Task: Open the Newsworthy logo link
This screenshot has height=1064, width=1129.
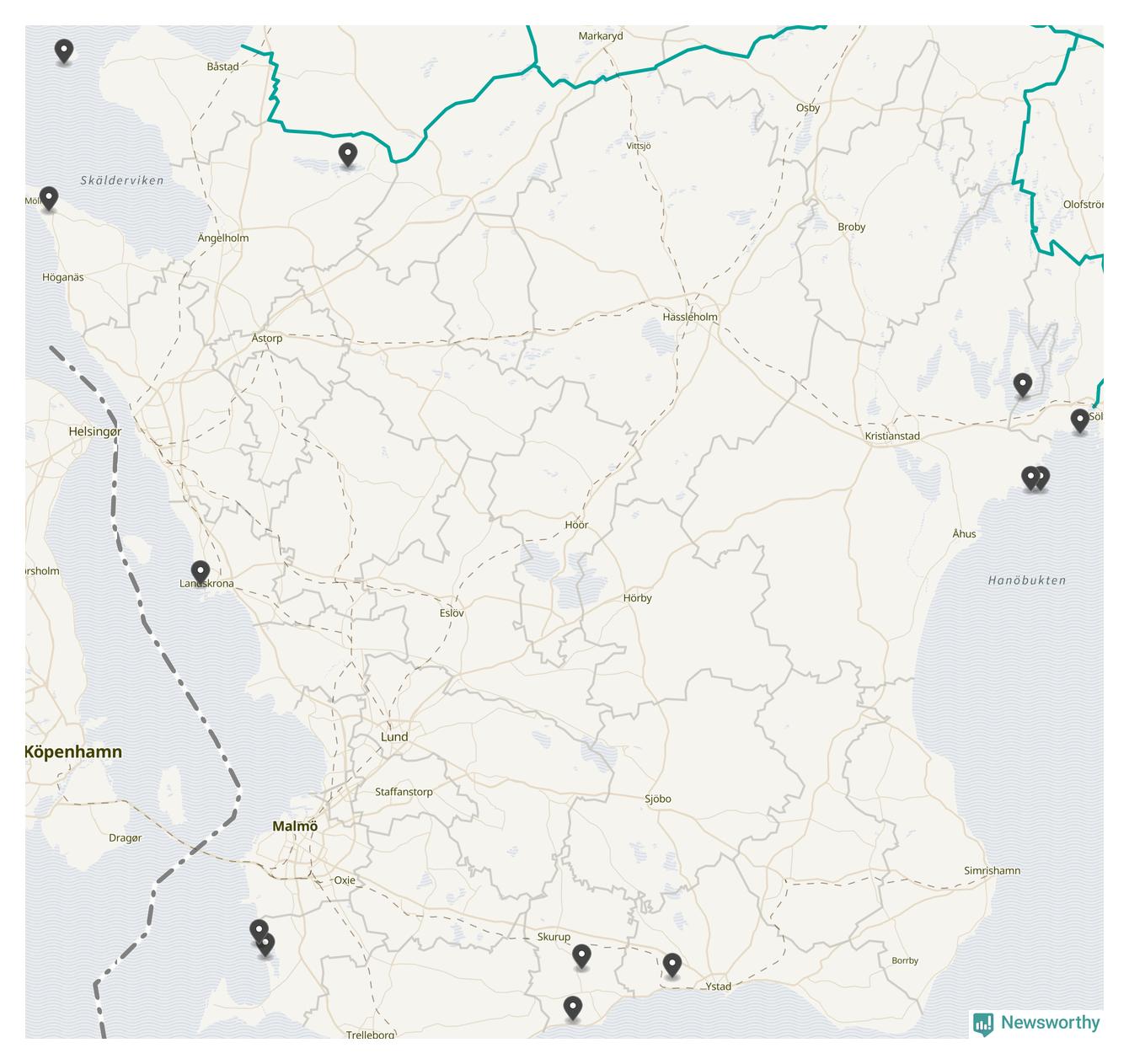Action: coord(1036,1023)
